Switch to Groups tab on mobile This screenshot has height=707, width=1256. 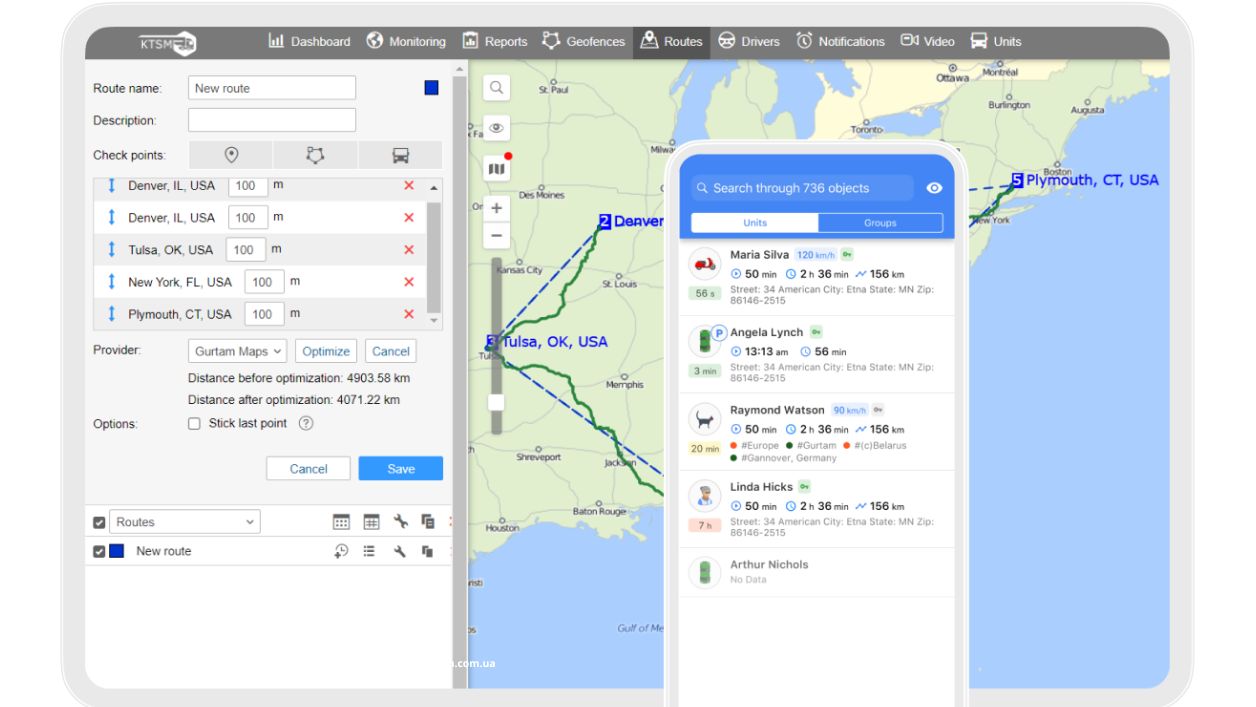[880, 223]
